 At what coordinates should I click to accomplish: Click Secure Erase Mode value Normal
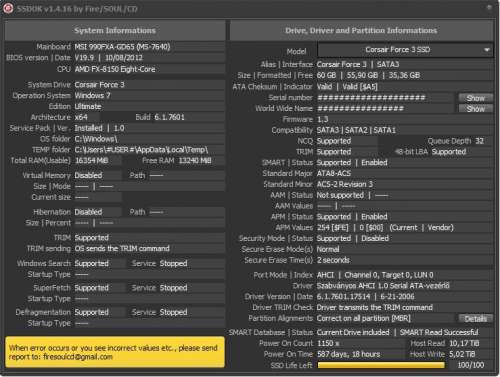(x=328, y=249)
